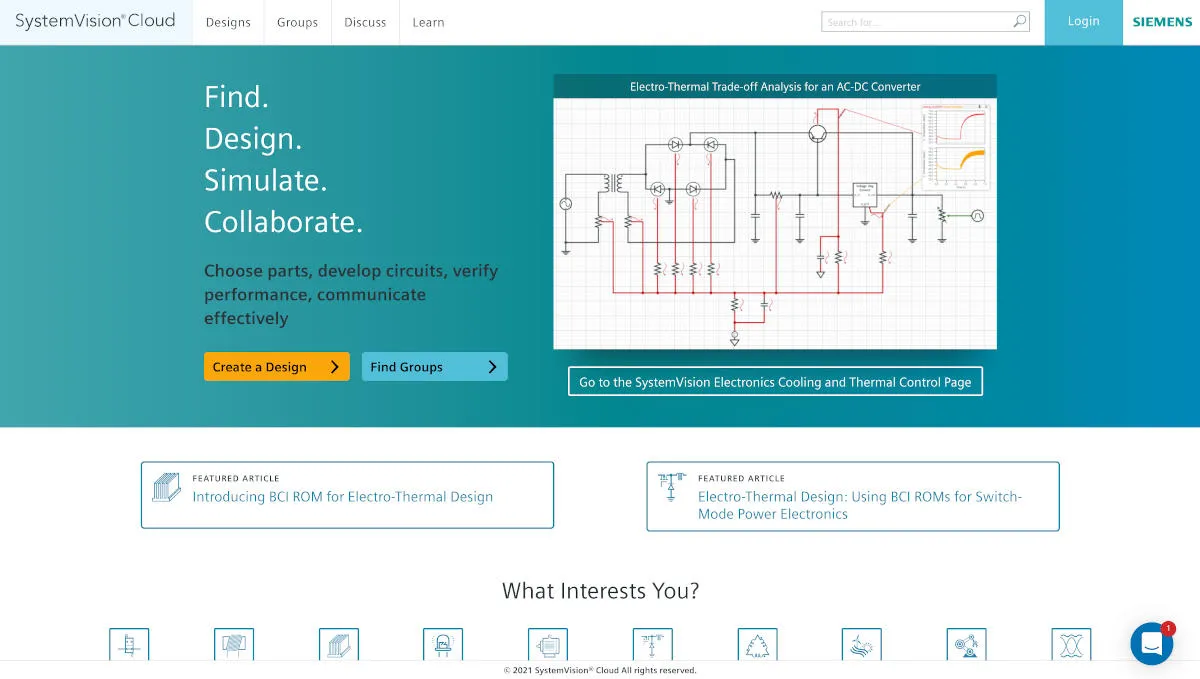Open BCI ROMs for Switch-Mode Power Electronics article
This screenshot has height=679, width=1200.
coord(860,505)
